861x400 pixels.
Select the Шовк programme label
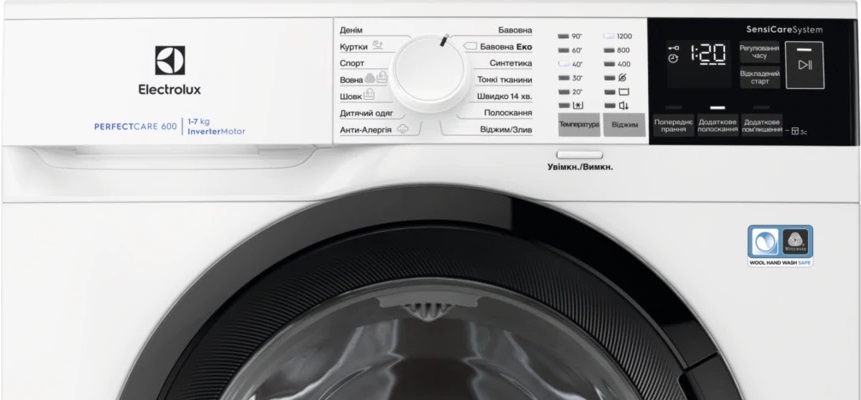coord(351,96)
